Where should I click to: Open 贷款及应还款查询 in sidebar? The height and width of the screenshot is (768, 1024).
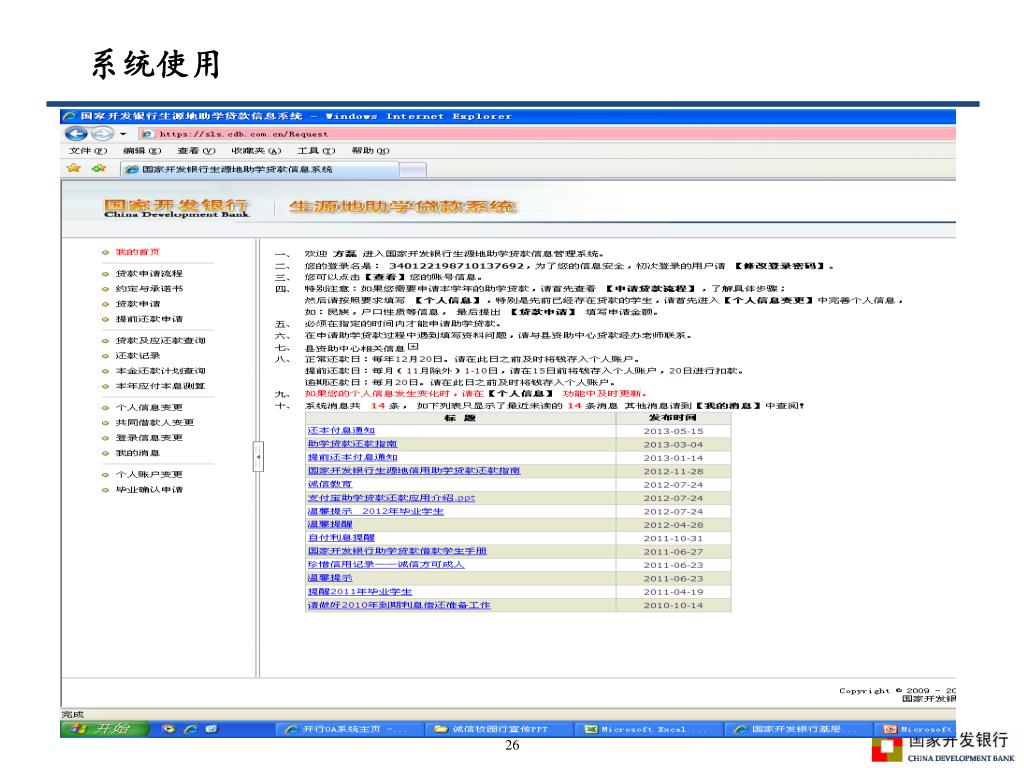coord(160,341)
